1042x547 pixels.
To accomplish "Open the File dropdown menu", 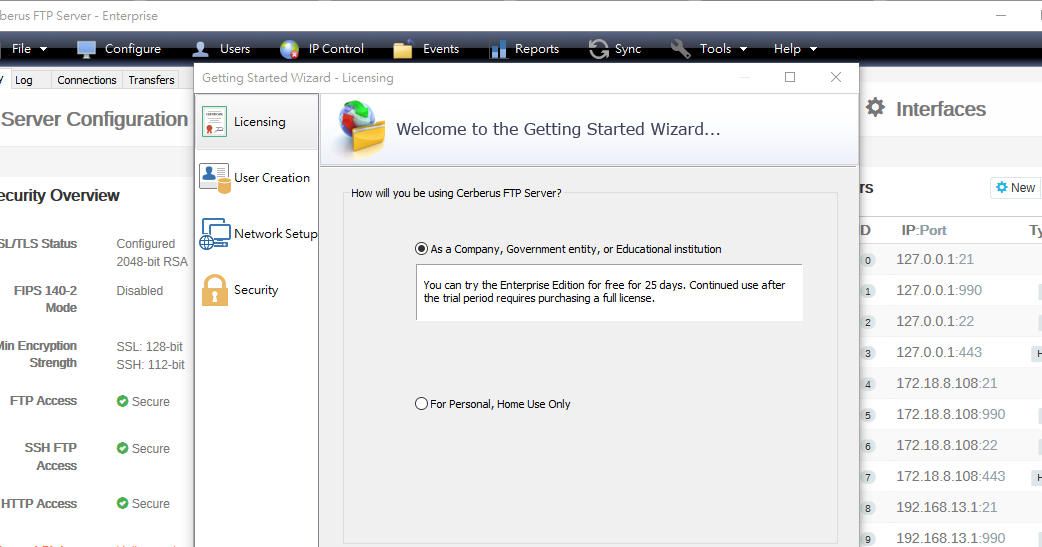I will (x=29, y=49).
